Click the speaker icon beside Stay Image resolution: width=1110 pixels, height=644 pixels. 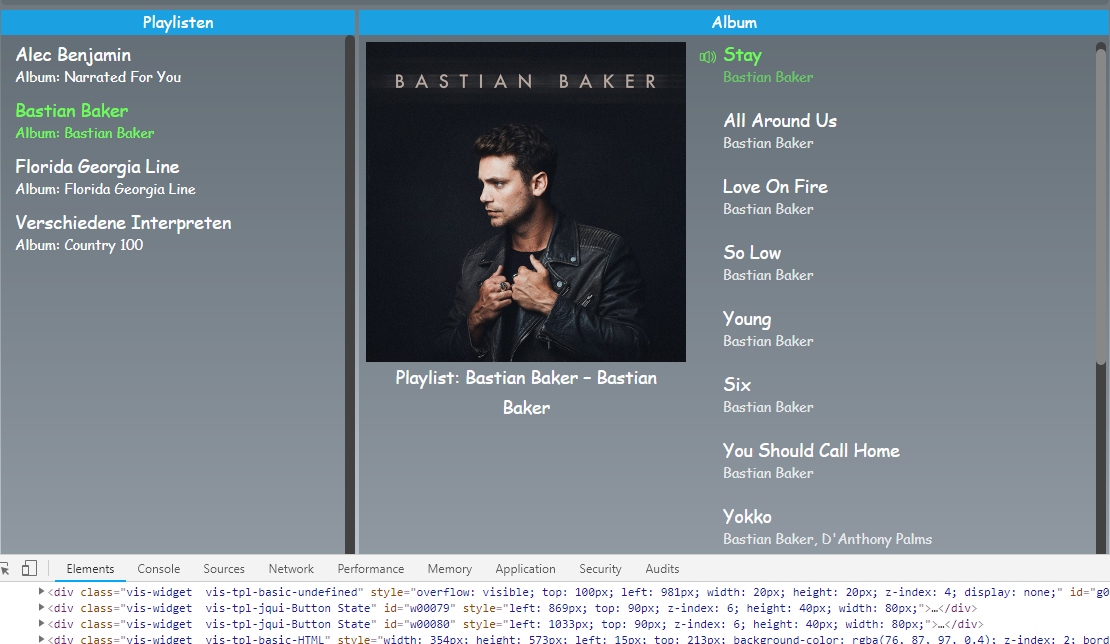click(x=707, y=57)
